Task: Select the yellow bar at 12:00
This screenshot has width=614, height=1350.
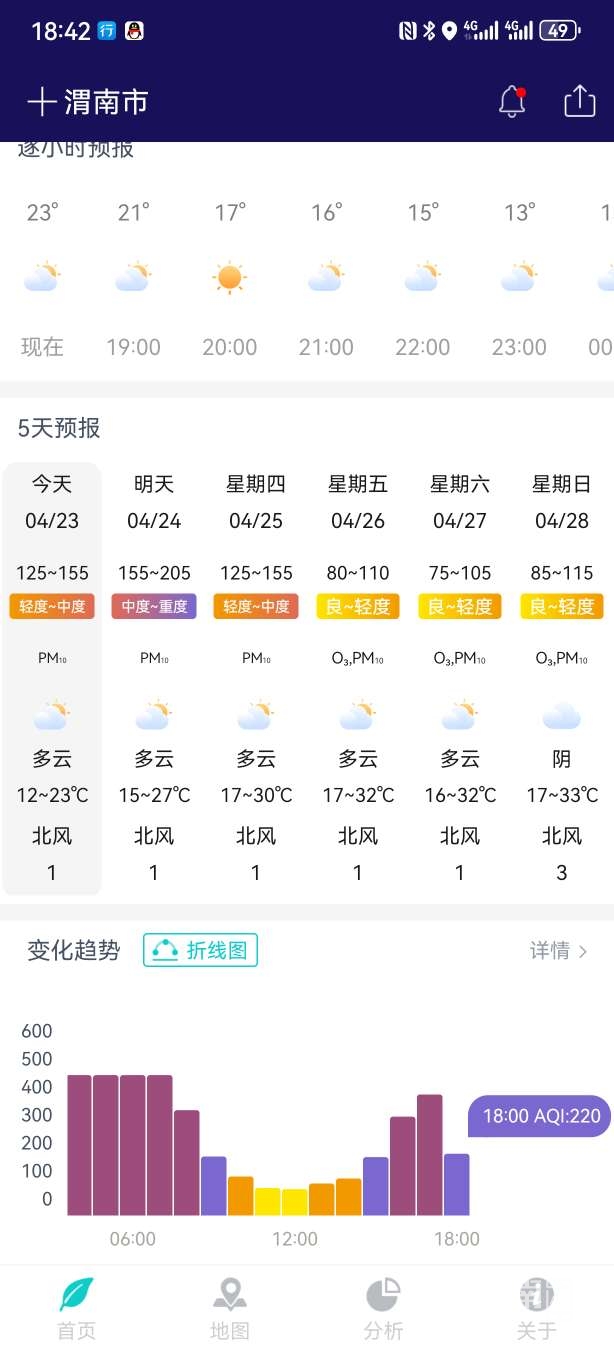Action: pyautogui.click(x=294, y=1202)
